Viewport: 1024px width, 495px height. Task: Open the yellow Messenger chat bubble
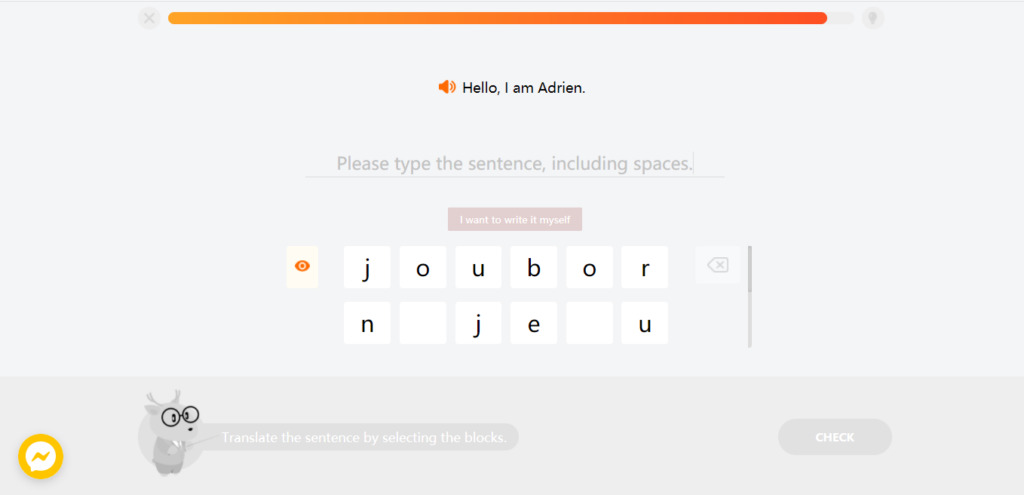[x=40, y=456]
